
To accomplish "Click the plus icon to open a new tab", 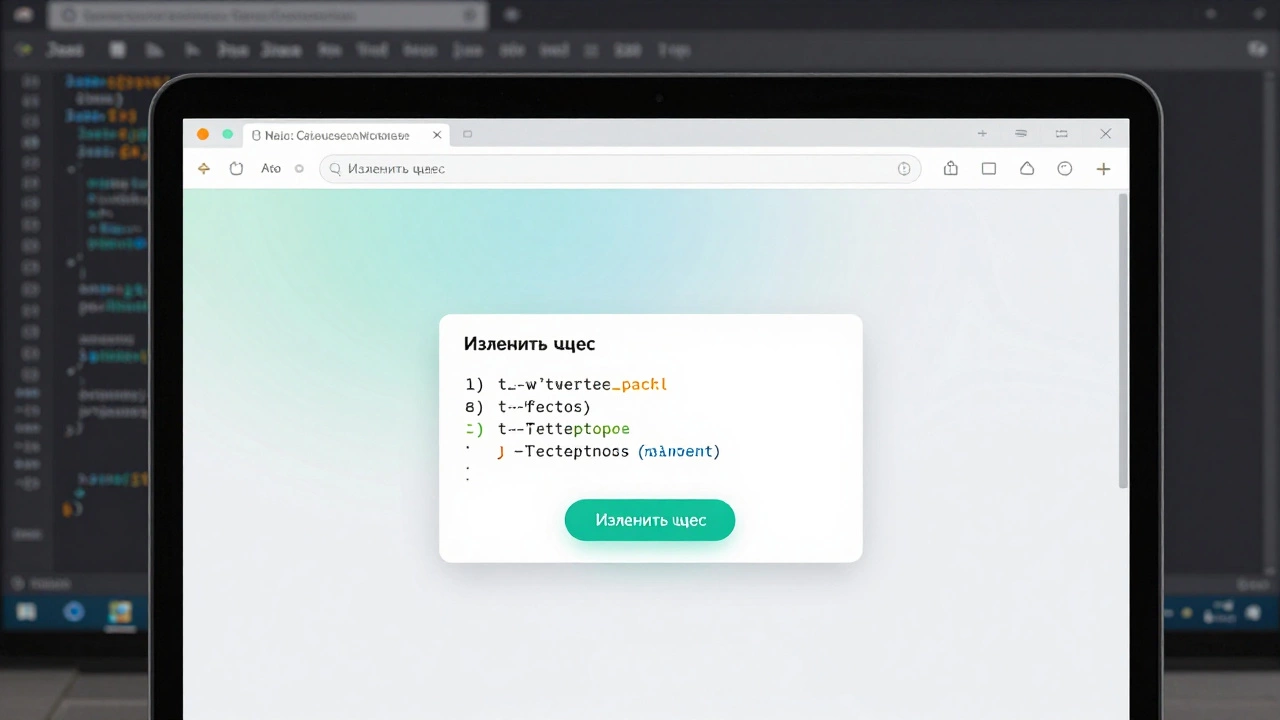I will click(x=1103, y=168).
